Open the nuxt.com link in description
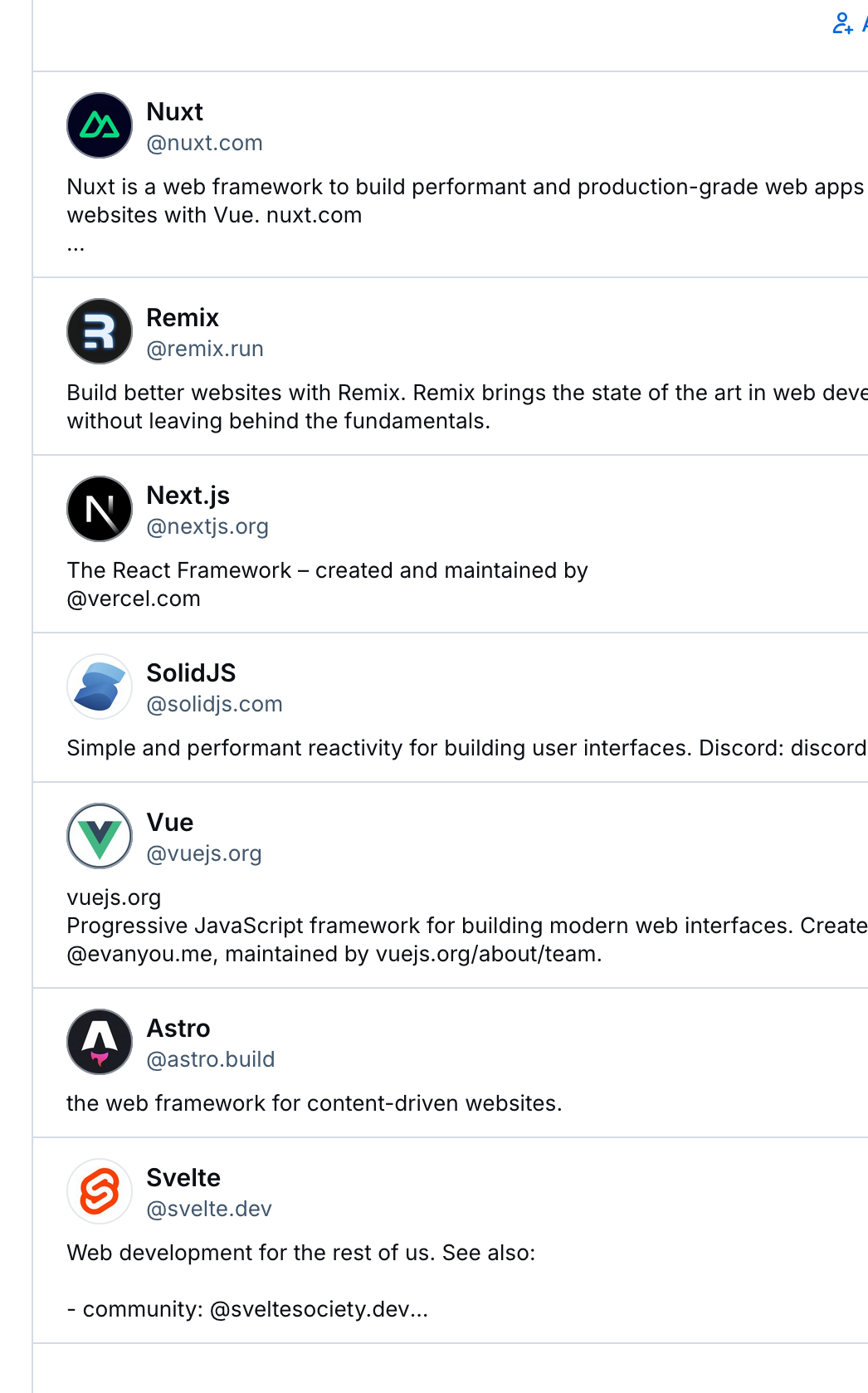 click(314, 216)
